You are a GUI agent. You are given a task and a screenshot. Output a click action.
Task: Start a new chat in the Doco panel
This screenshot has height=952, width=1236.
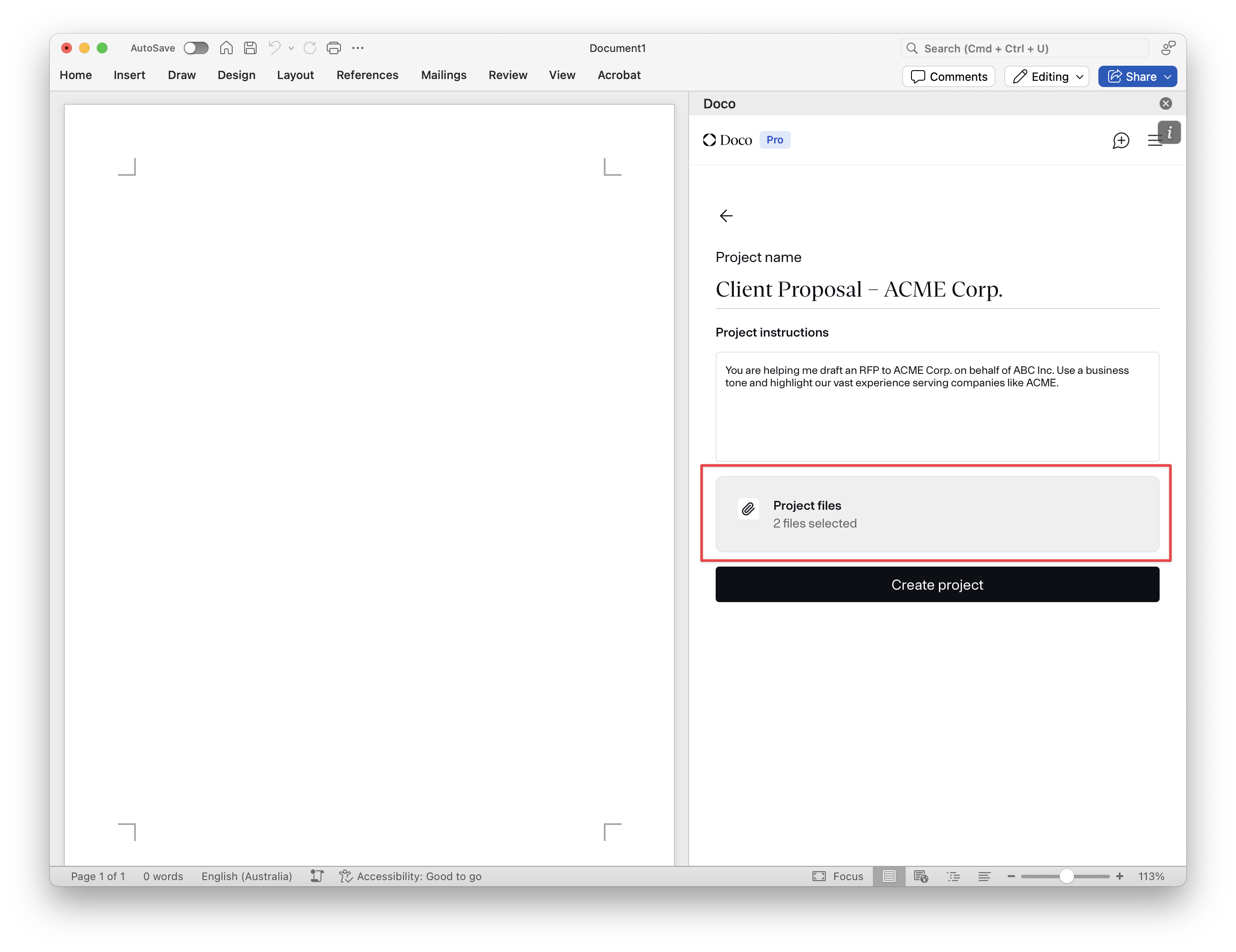[x=1121, y=140]
